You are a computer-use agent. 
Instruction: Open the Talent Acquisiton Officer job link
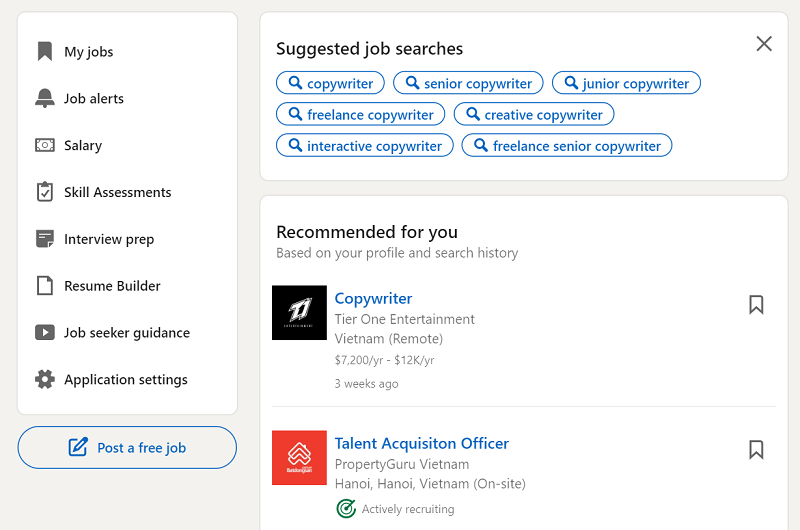[421, 443]
